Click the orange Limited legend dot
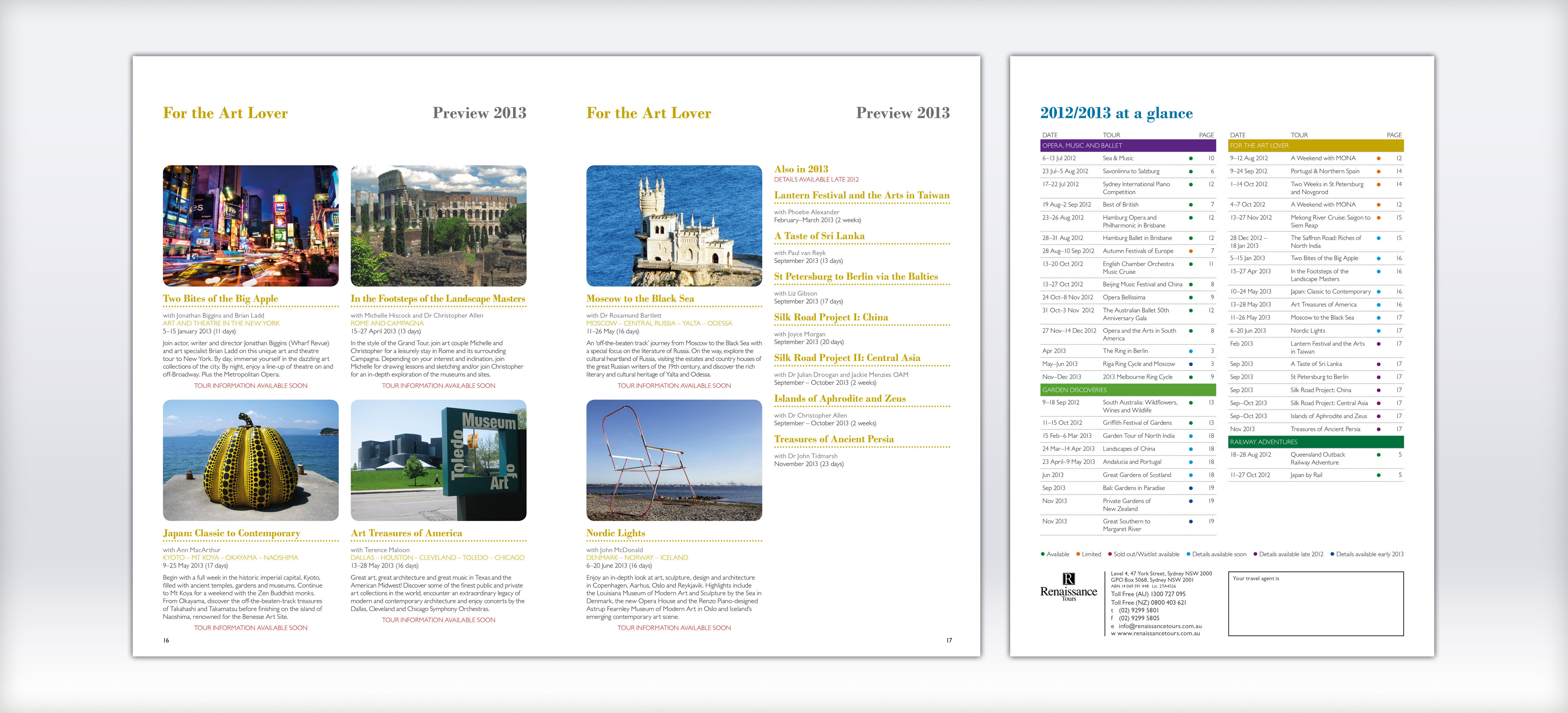The height and width of the screenshot is (713, 1568). tap(1077, 554)
